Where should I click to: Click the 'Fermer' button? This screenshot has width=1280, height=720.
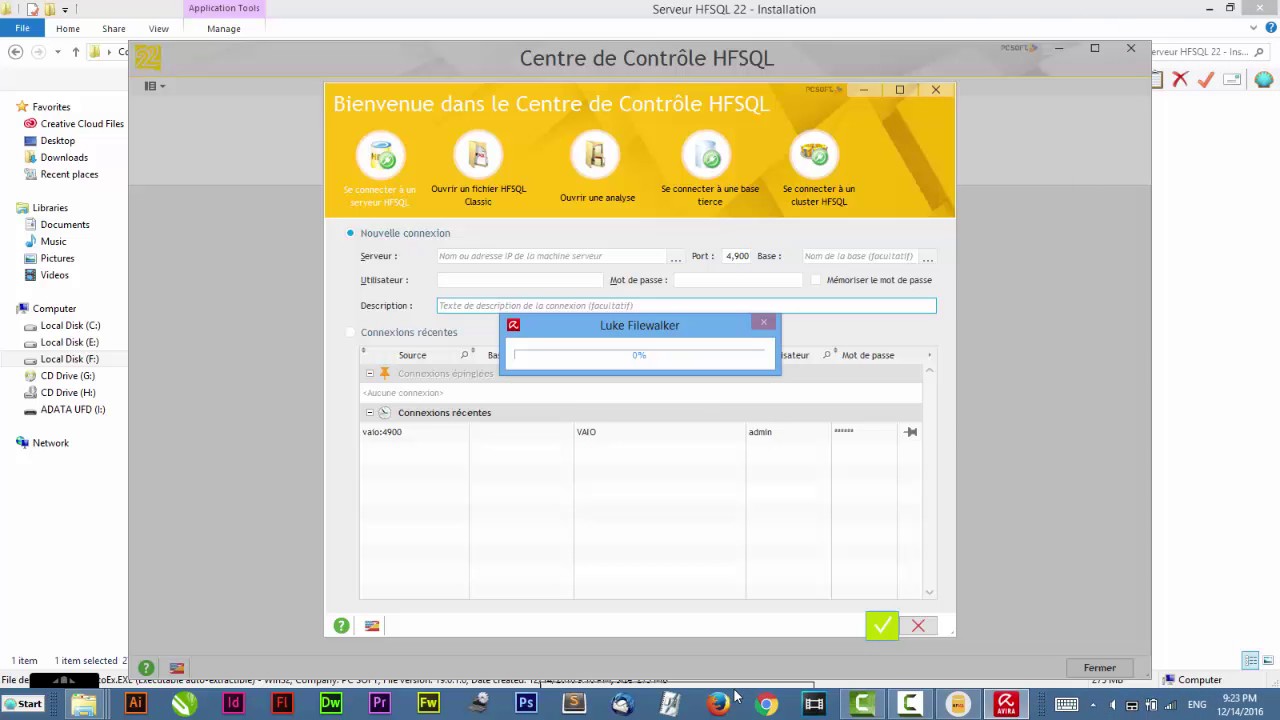click(x=1099, y=668)
